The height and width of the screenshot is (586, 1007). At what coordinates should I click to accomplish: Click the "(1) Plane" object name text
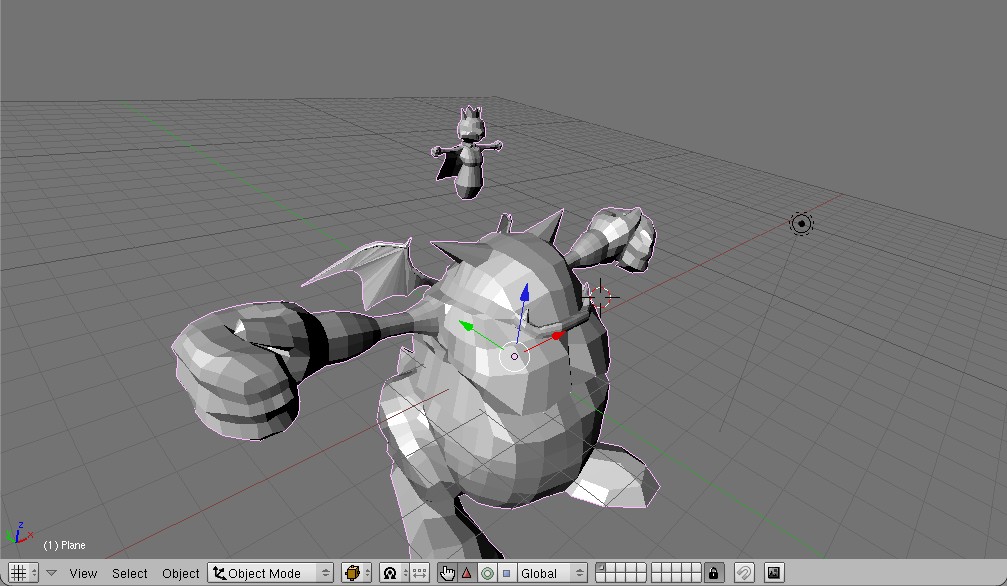pyautogui.click(x=64, y=545)
